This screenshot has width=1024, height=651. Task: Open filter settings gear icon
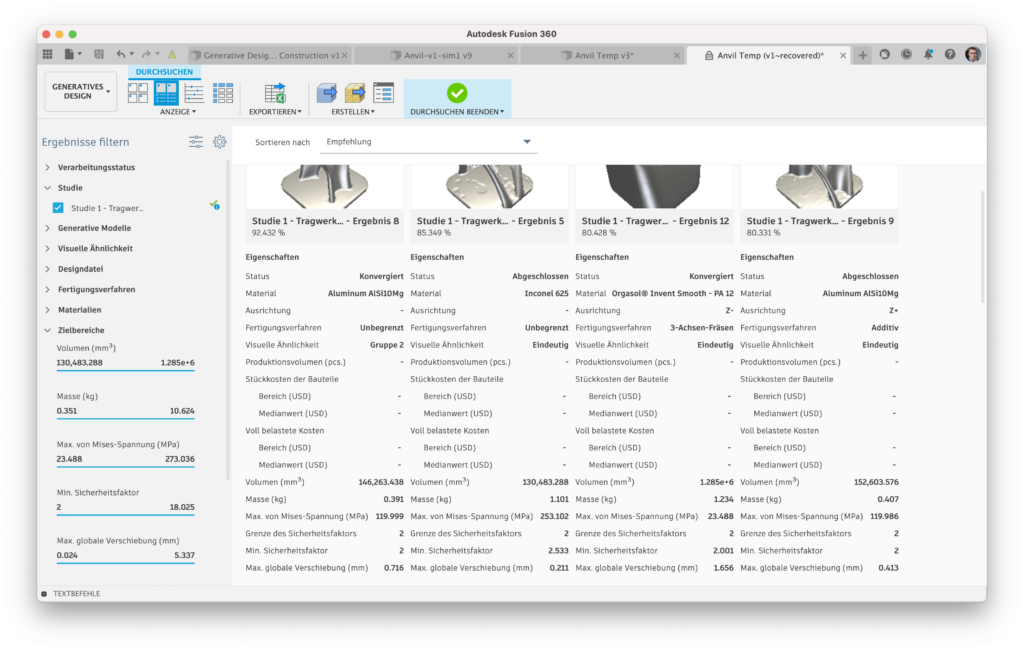coord(219,142)
